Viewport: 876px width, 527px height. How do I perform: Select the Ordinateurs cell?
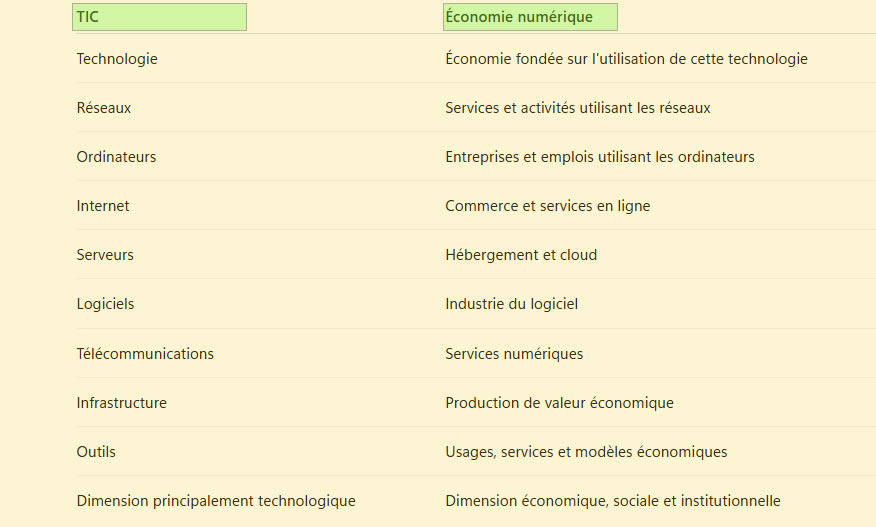pos(116,156)
